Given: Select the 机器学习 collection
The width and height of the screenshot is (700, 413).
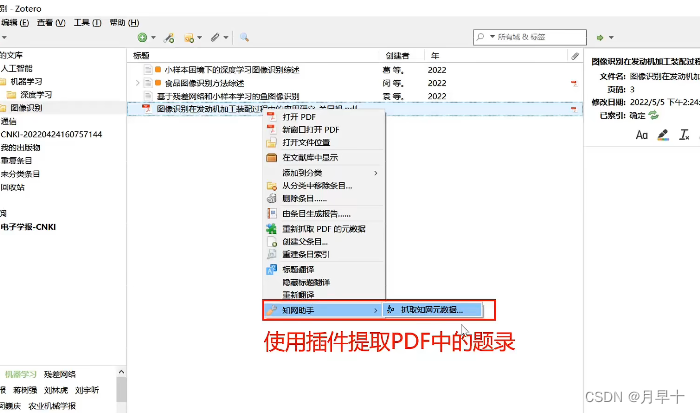Looking at the screenshot, I should pos(26,81).
